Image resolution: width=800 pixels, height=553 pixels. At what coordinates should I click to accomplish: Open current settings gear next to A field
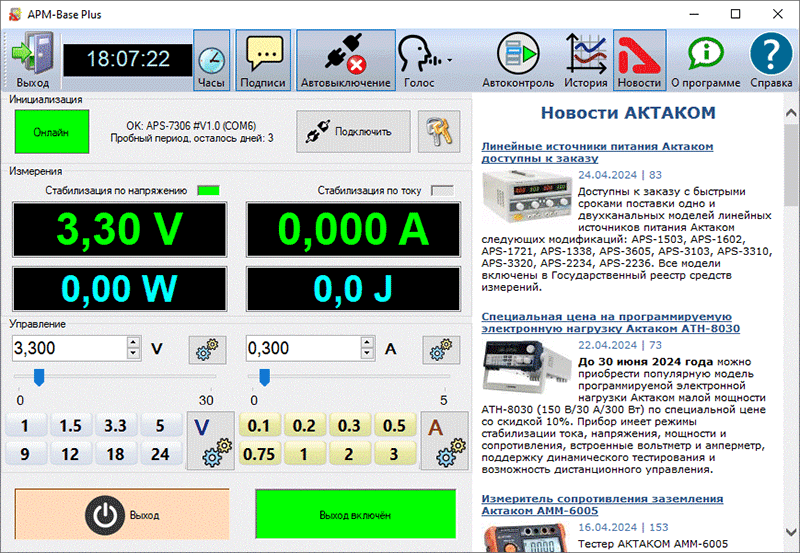tap(441, 349)
